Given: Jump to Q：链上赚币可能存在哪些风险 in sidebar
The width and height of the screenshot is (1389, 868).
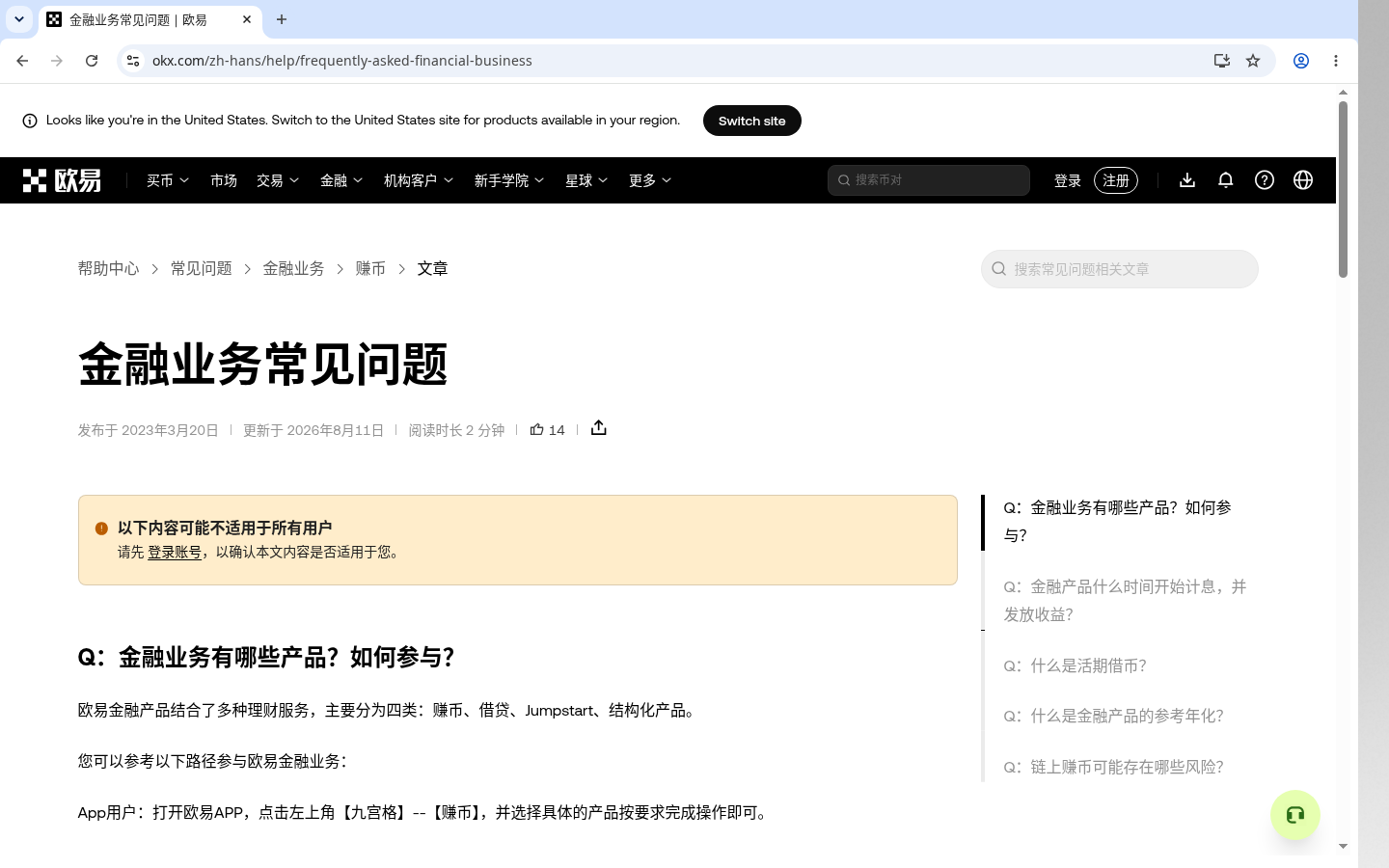Looking at the screenshot, I should [x=1114, y=767].
